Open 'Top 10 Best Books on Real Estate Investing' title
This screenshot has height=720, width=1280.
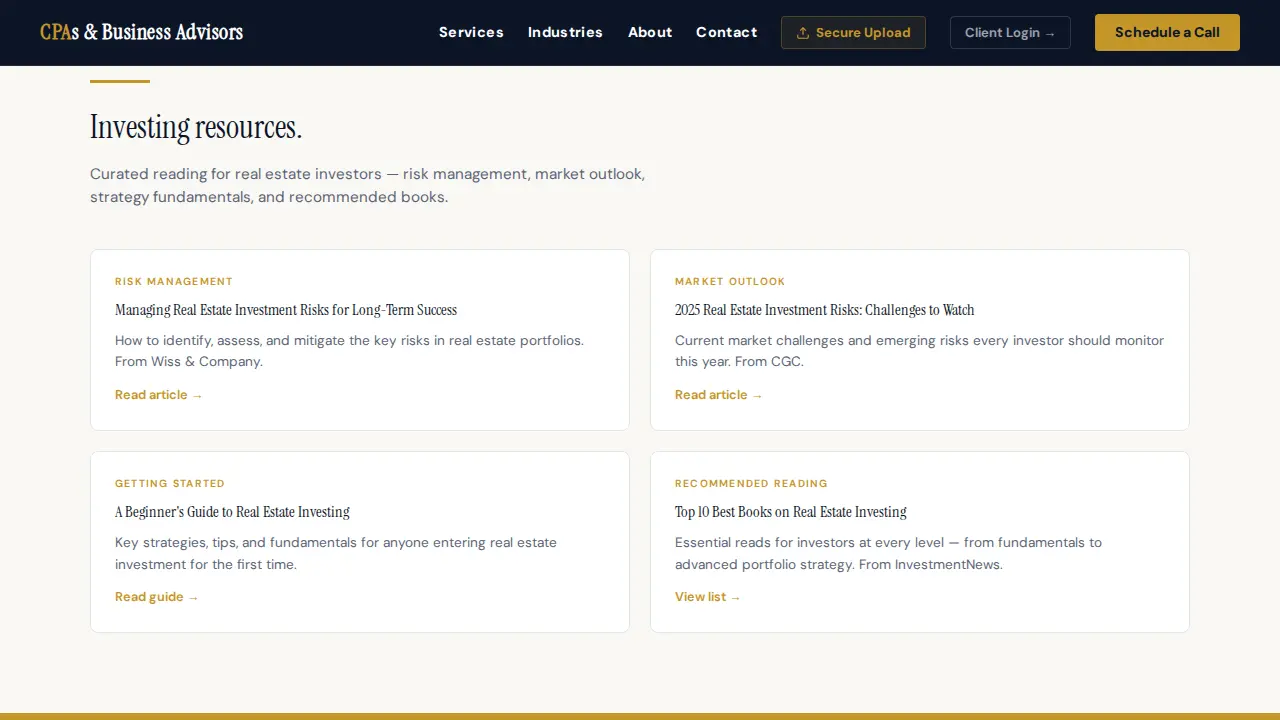point(791,512)
